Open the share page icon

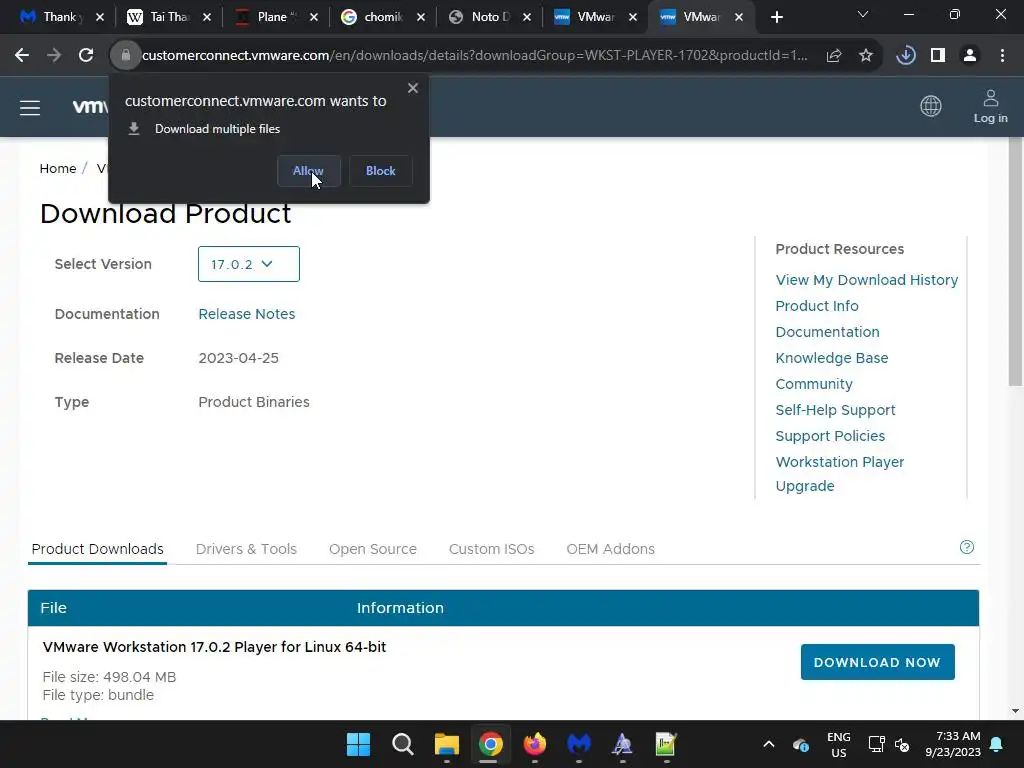pos(834,56)
